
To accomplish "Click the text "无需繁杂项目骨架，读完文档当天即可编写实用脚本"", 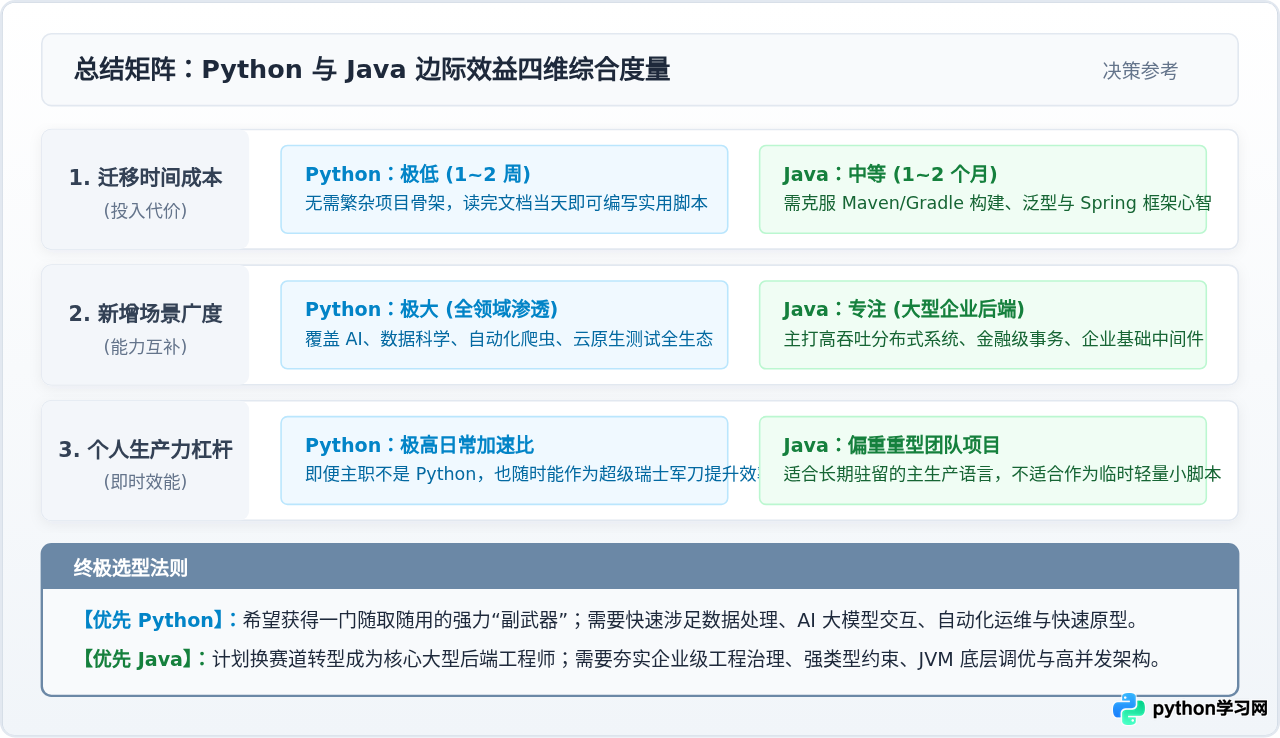I will (x=506, y=203).
